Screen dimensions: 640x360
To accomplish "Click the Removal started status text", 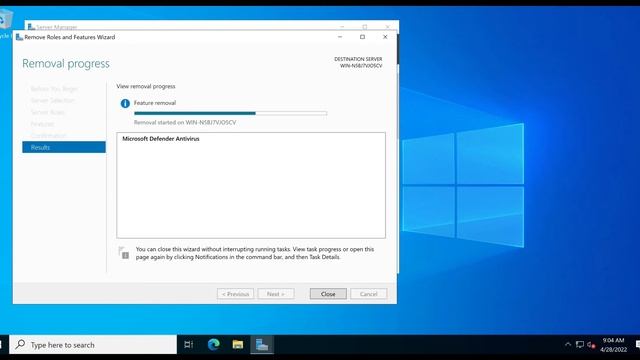I will [185, 122].
